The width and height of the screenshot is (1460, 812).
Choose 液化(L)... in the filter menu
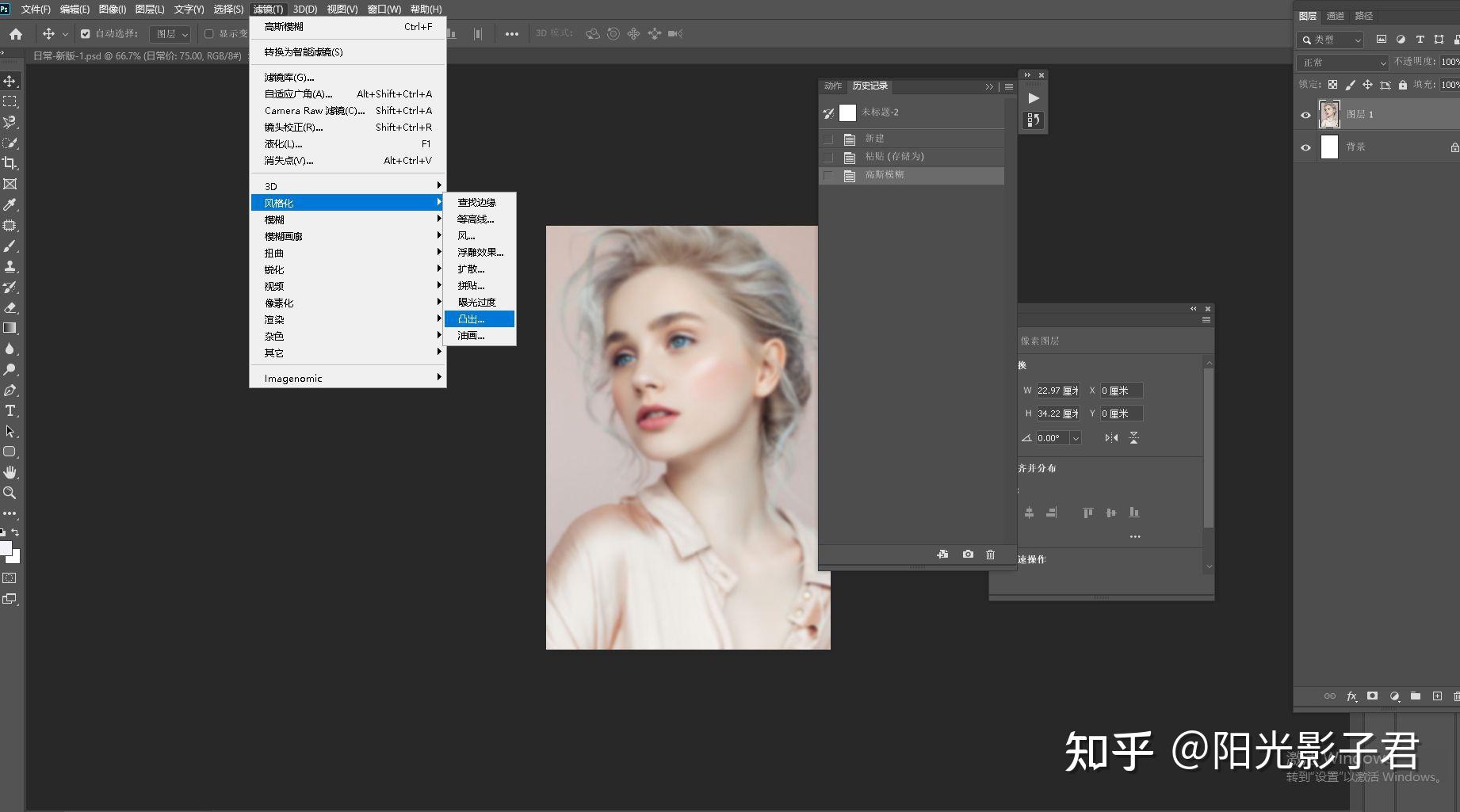click(347, 143)
